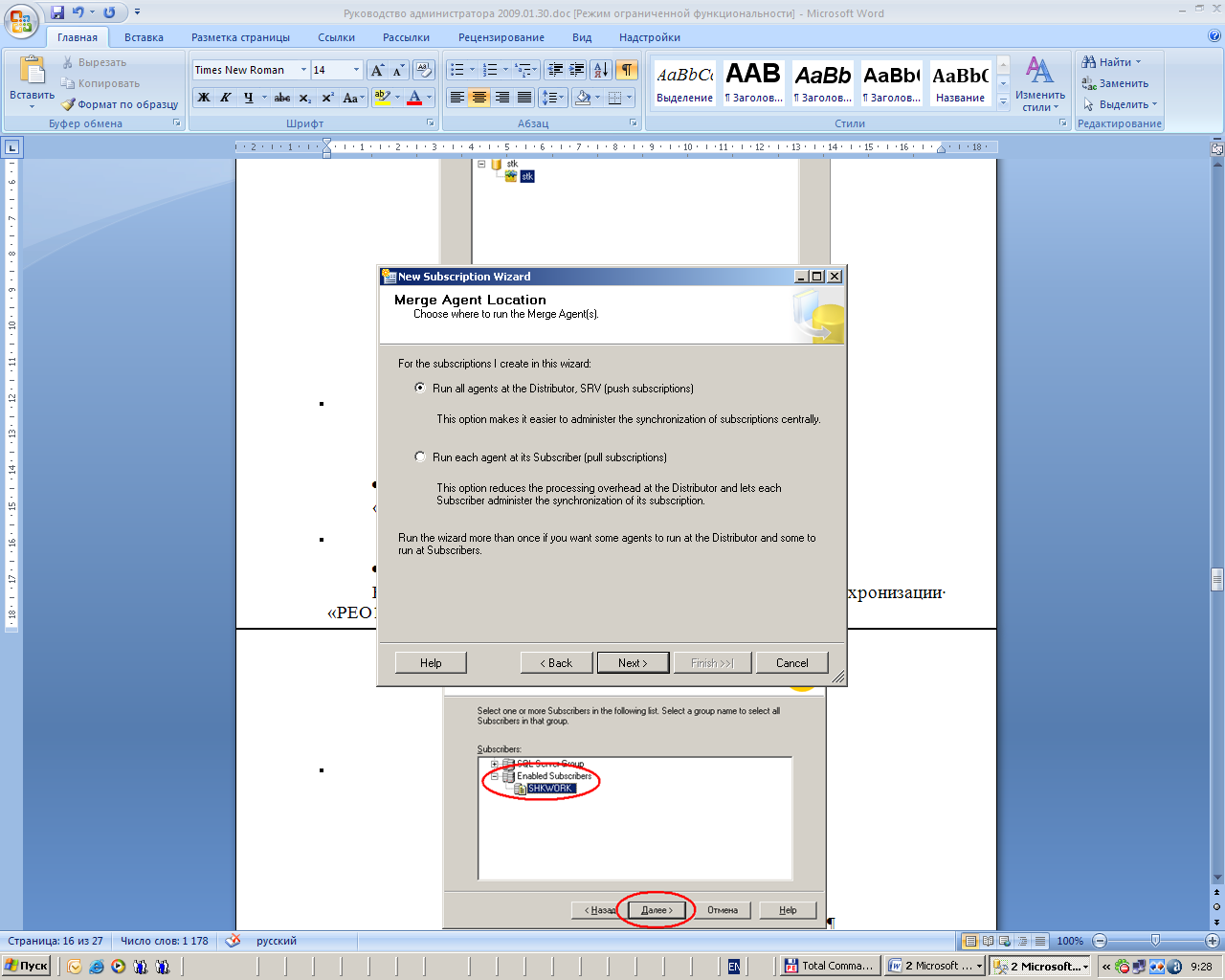Increase paragraph indent

(577, 70)
